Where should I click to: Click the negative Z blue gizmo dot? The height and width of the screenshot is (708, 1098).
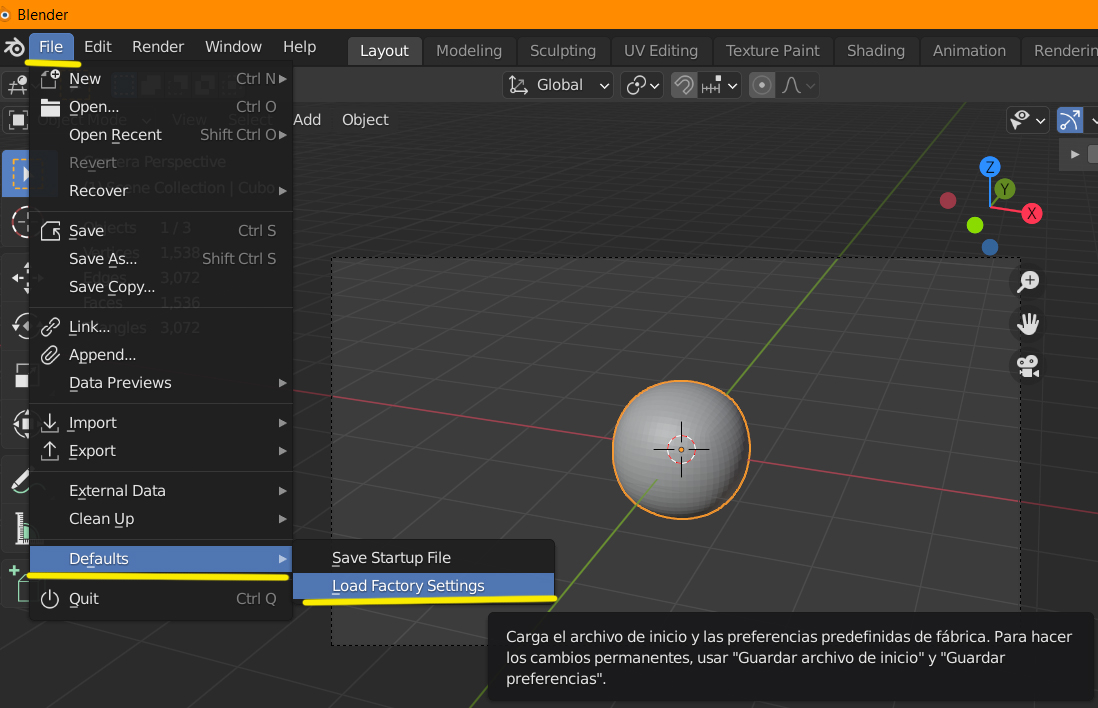click(x=989, y=247)
